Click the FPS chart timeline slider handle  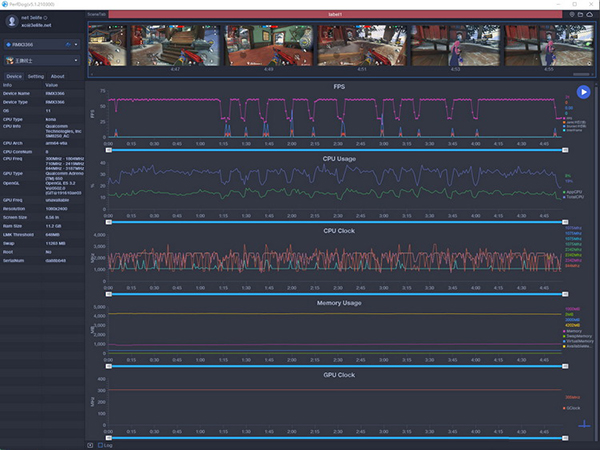pyautogui.click(x=109, y=151)
